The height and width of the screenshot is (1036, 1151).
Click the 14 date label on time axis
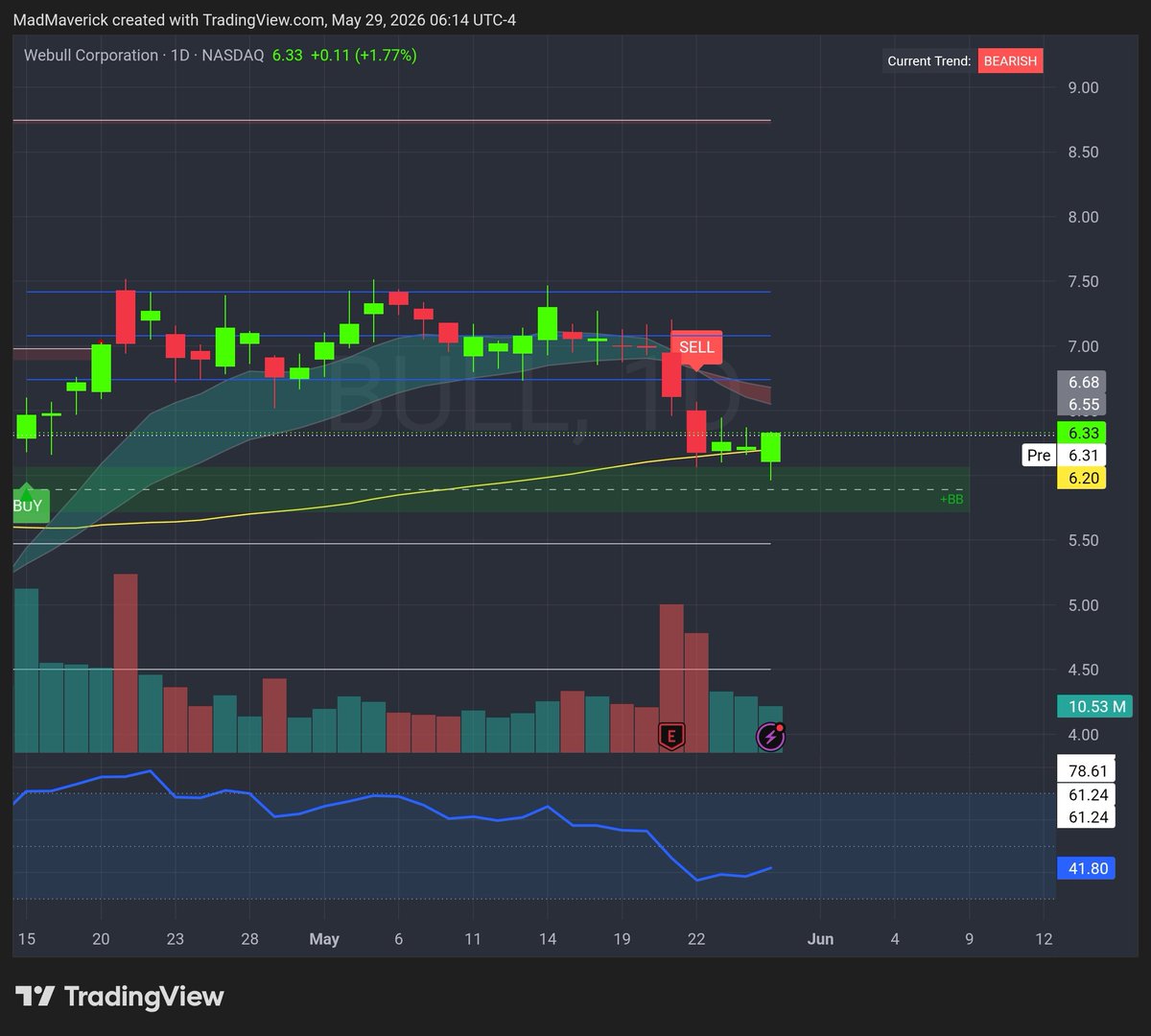[x=548, y=939]
